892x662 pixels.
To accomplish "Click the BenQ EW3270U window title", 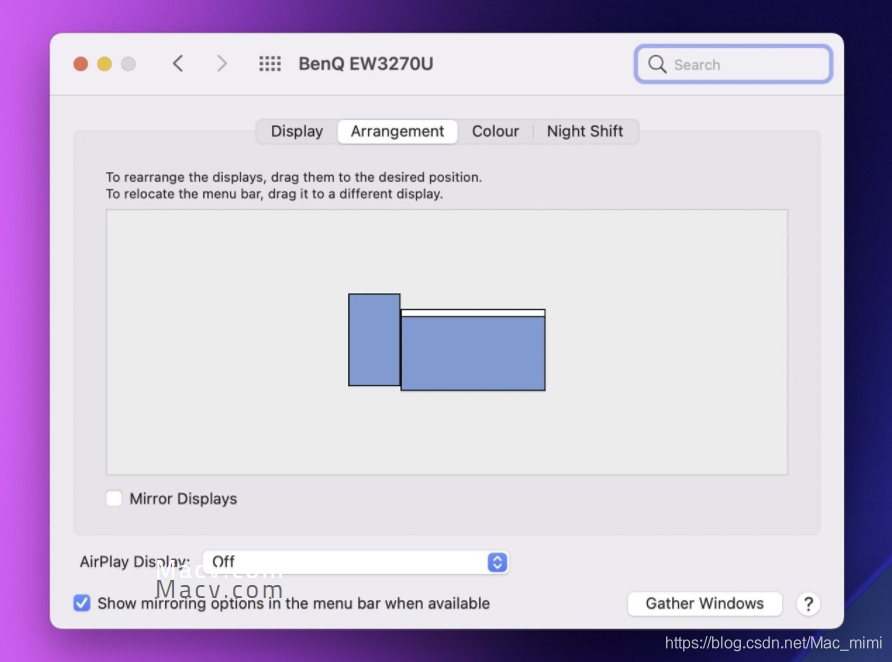I will tap(366, 64).
